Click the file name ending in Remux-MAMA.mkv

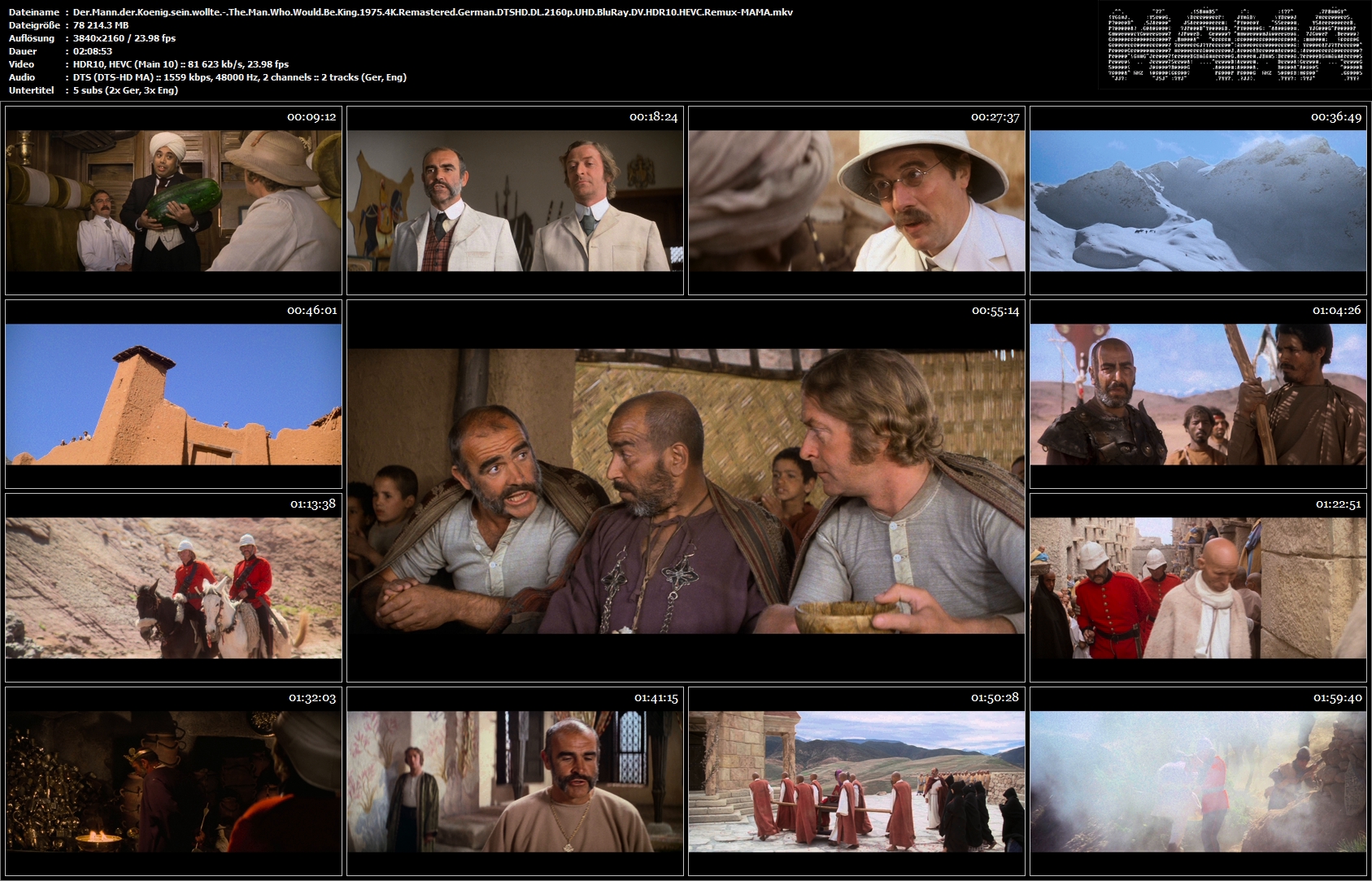coord(433,12)
